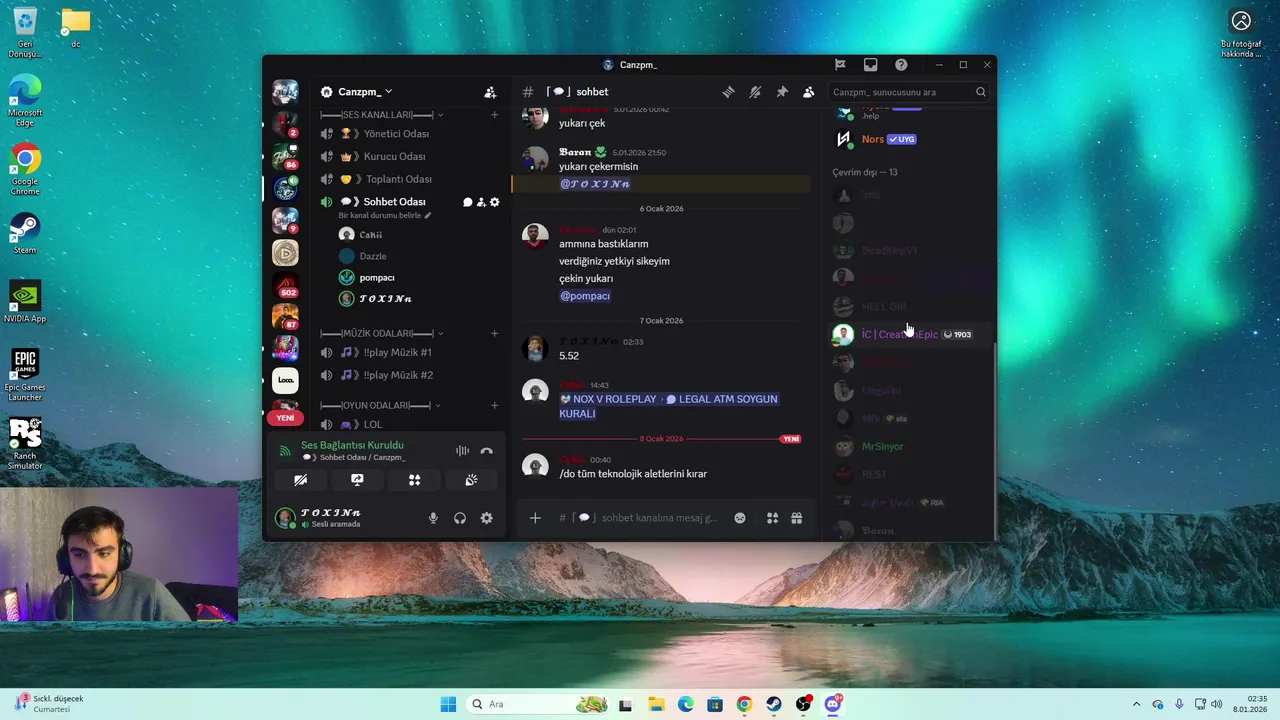Click the YENİ new-mentions pill in server list
1280x720 pixels.
(285, 418)
